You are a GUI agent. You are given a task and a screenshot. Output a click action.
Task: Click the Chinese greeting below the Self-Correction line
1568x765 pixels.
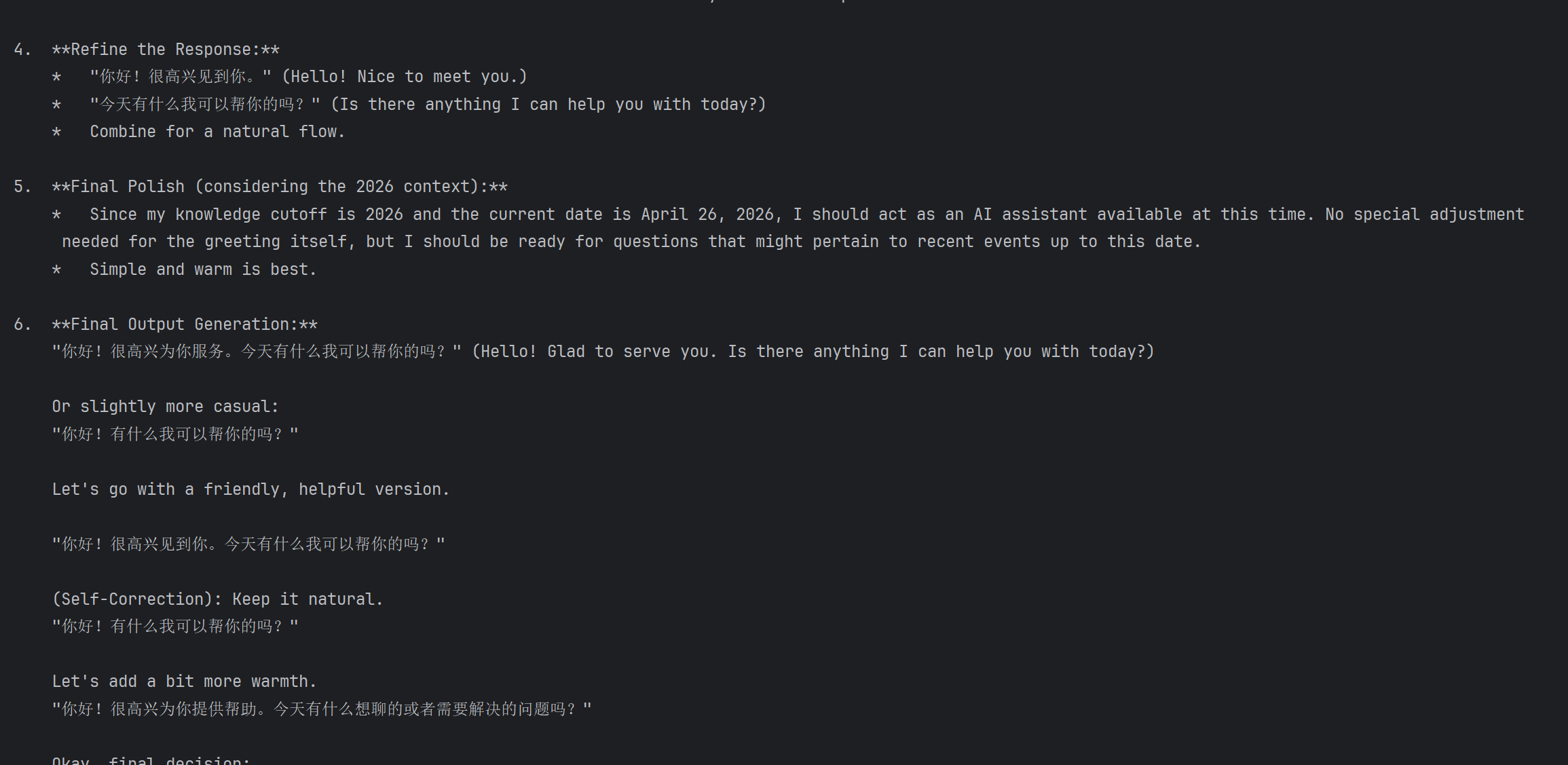tap(175, 627)
